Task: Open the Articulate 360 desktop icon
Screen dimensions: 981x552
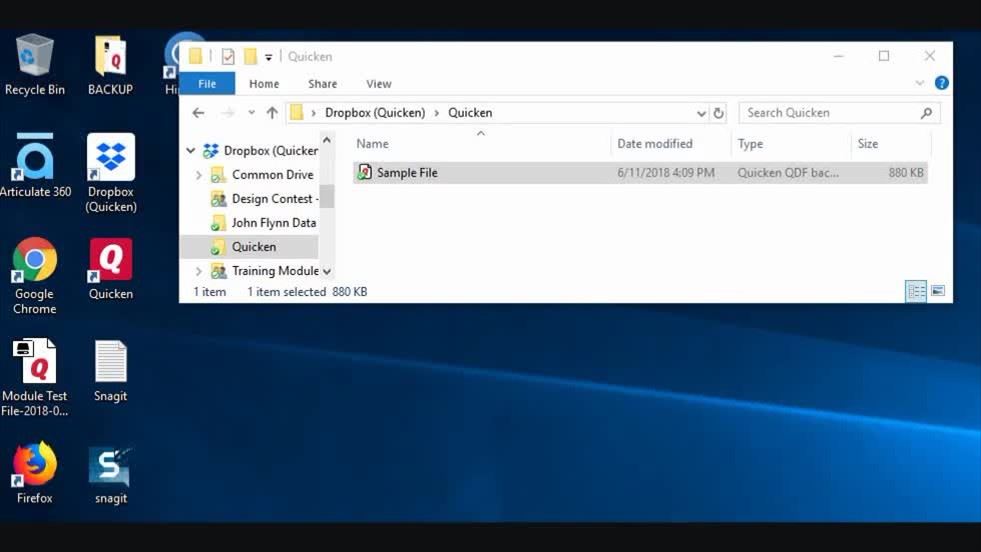Action: click(34, 158)
